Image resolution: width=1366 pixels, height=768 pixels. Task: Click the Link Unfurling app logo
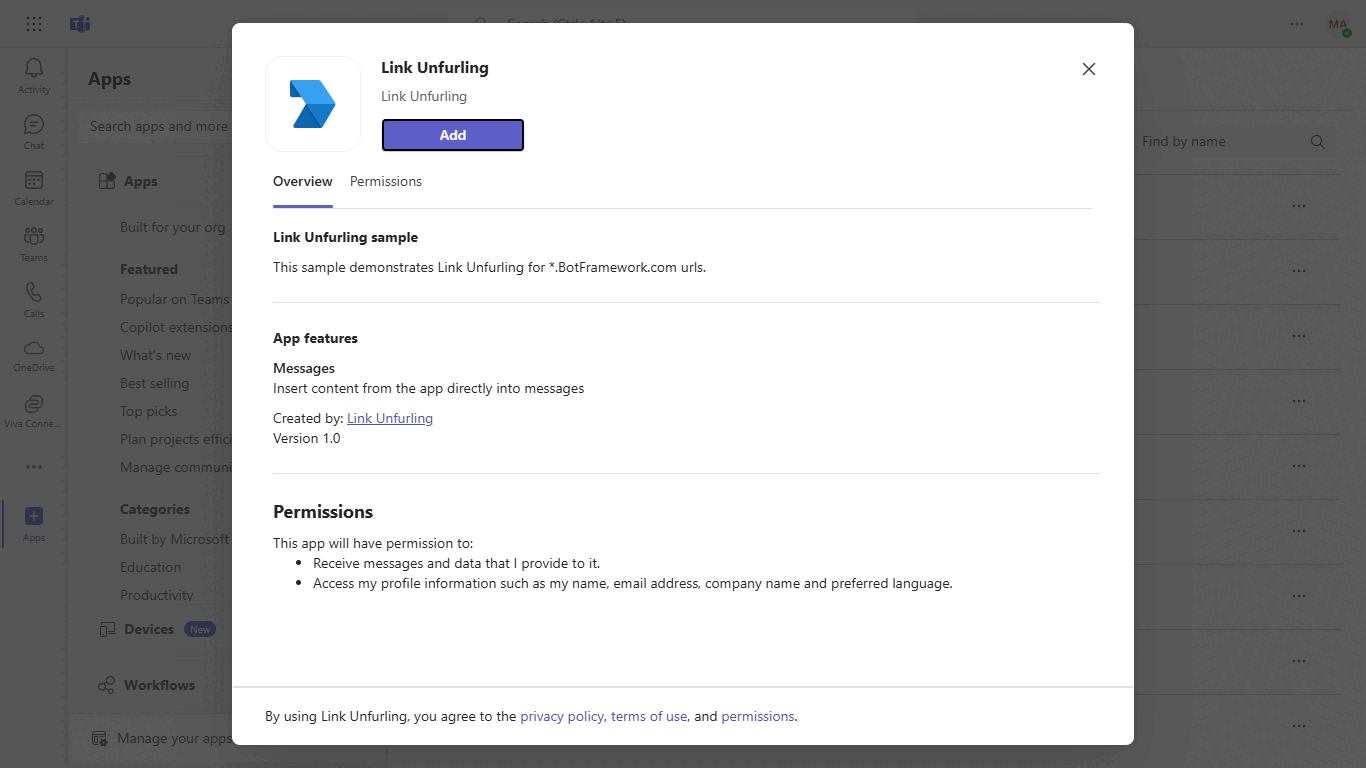pos(313,104)
